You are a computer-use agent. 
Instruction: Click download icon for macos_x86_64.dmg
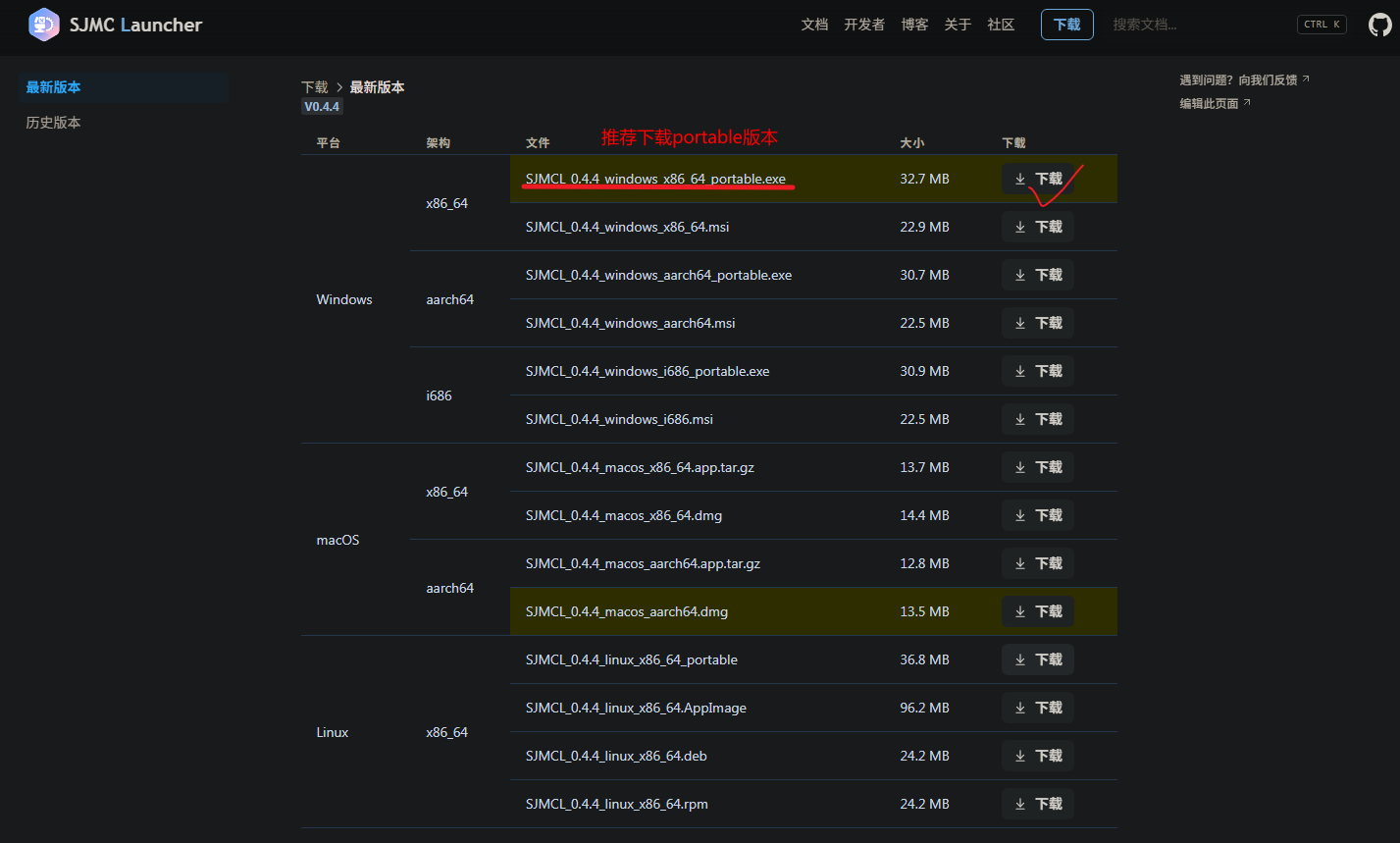pos(1020,515)
